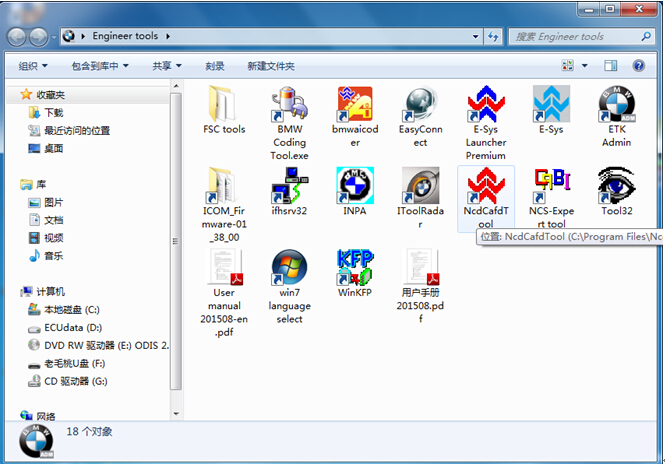Refresh the Engineer tools folder view
Viewport: 665px width, 466px height.
pos(493,36)
